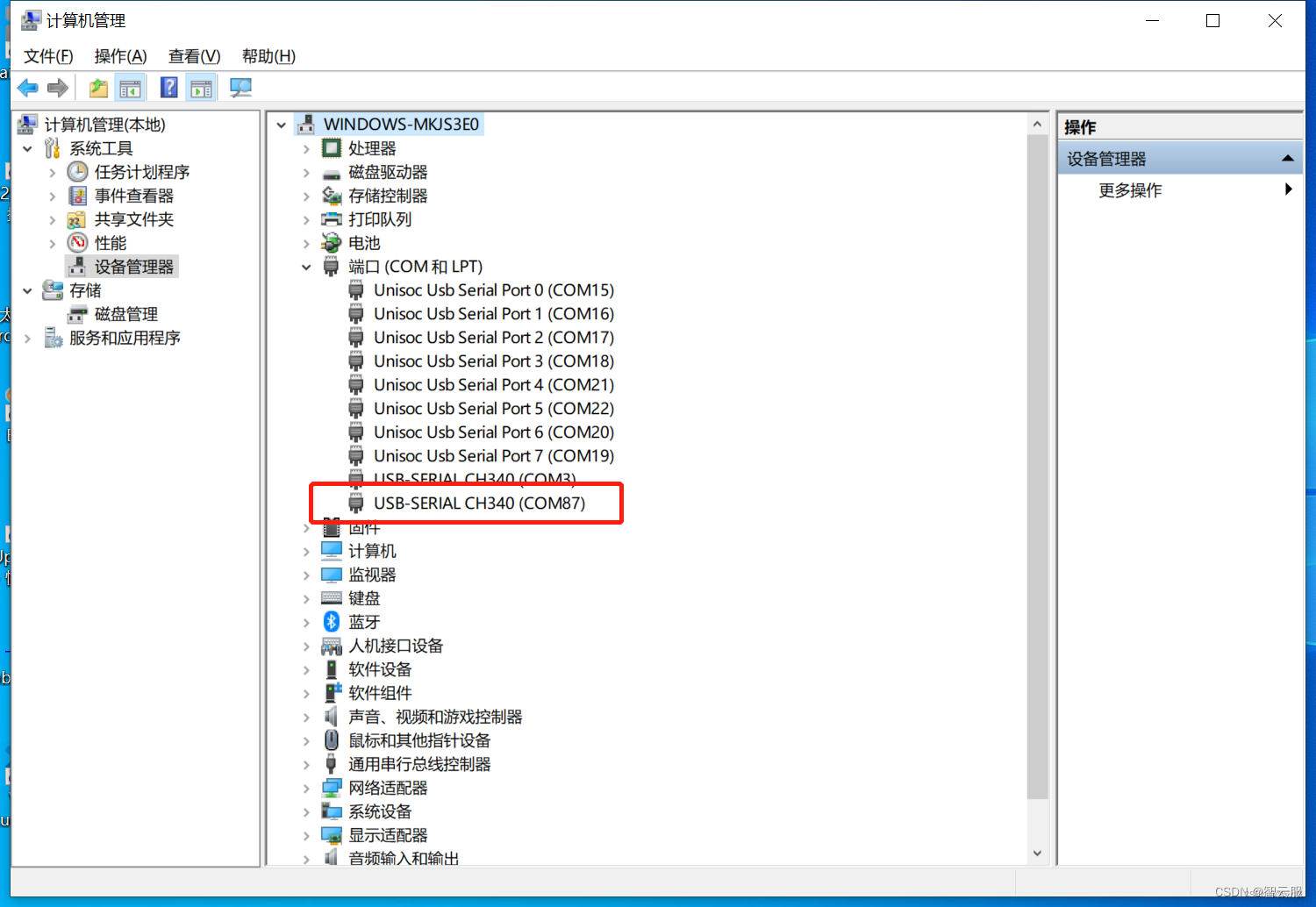The image size is (1316, 907).
Task: Click the 处理器 chip icon
Action: [332, 148]
